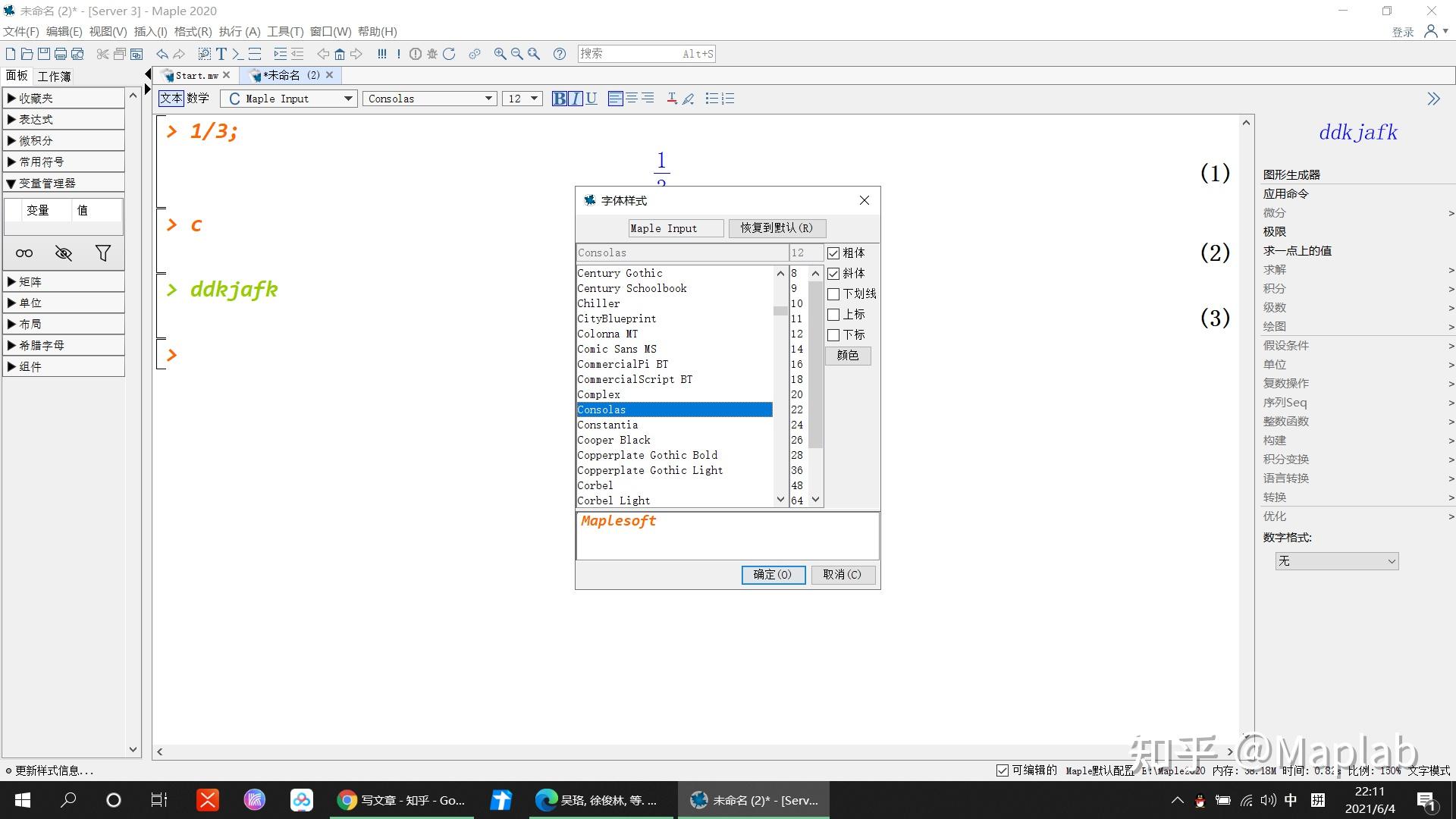Open the 格式(R) menu
Image resolution: width=1456 pixels, height=819 pixels.
(x=193, y=31)
